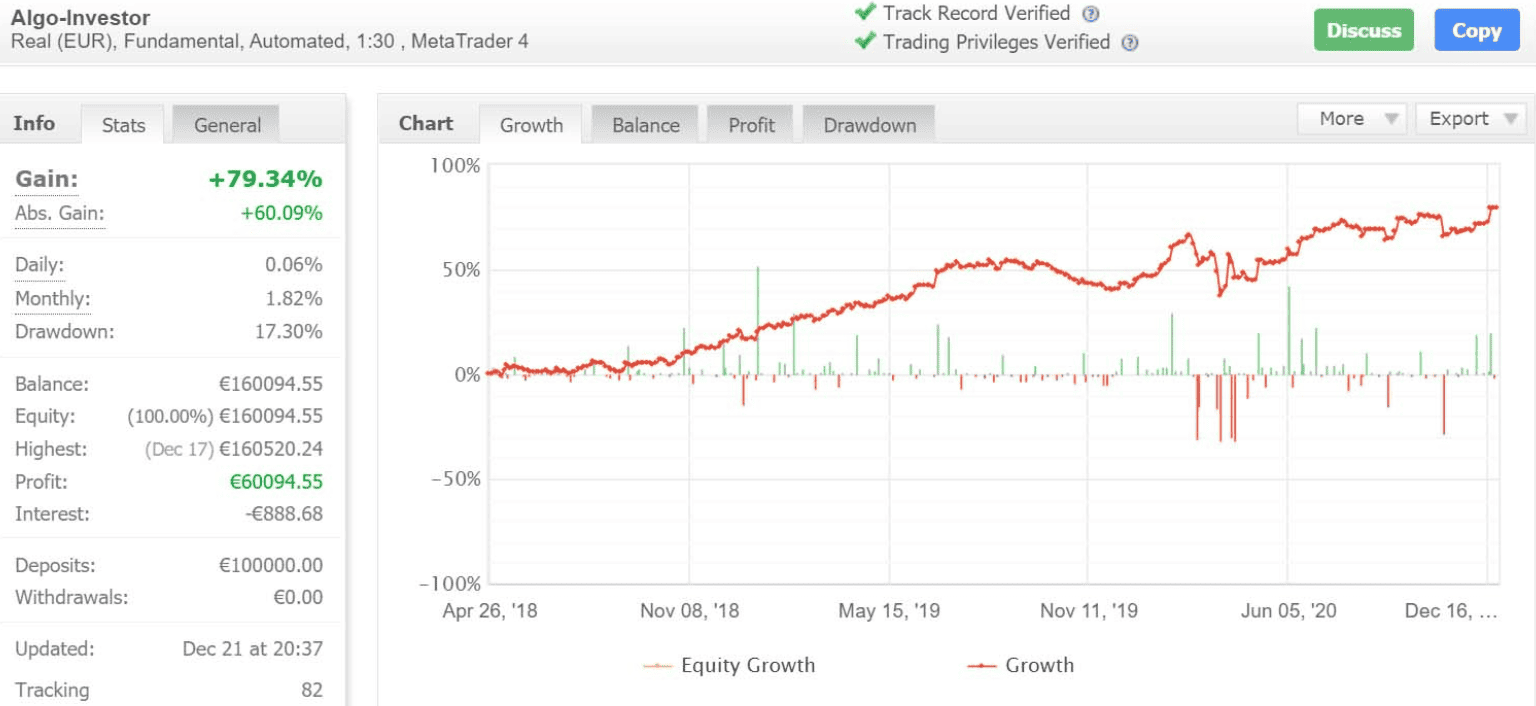This screenshot has width=1536, height=706.
Task: Click the +79.34% gain value
Action: [265, 180]
